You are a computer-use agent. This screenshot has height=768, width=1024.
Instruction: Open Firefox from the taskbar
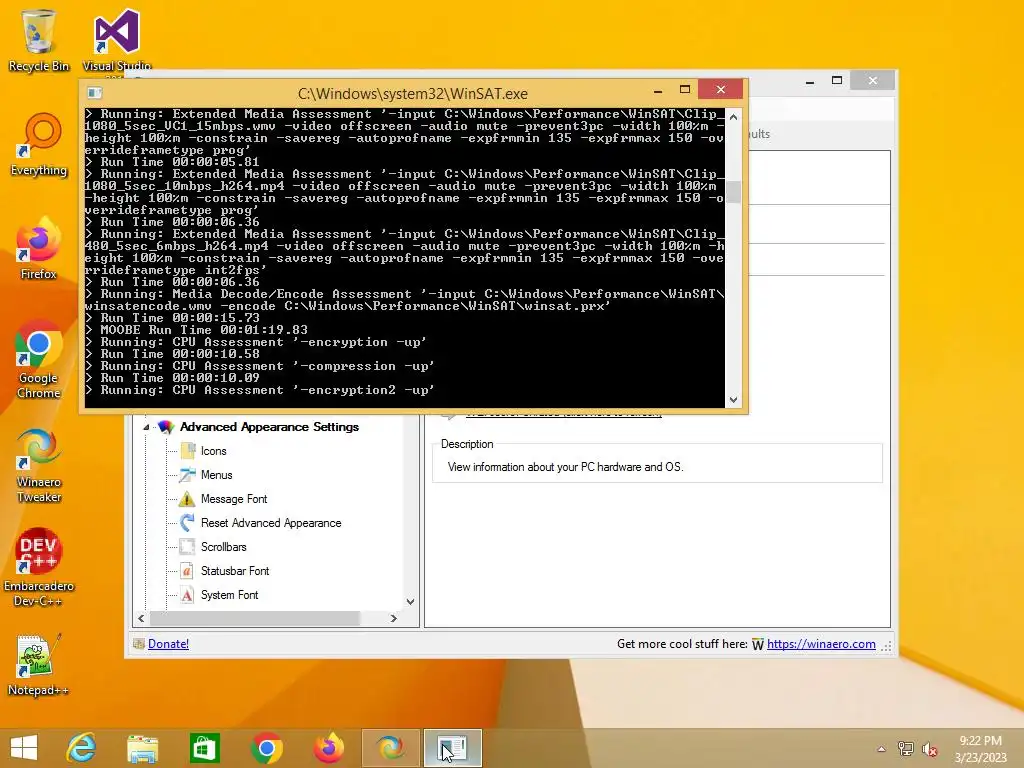tap(328, 748)
